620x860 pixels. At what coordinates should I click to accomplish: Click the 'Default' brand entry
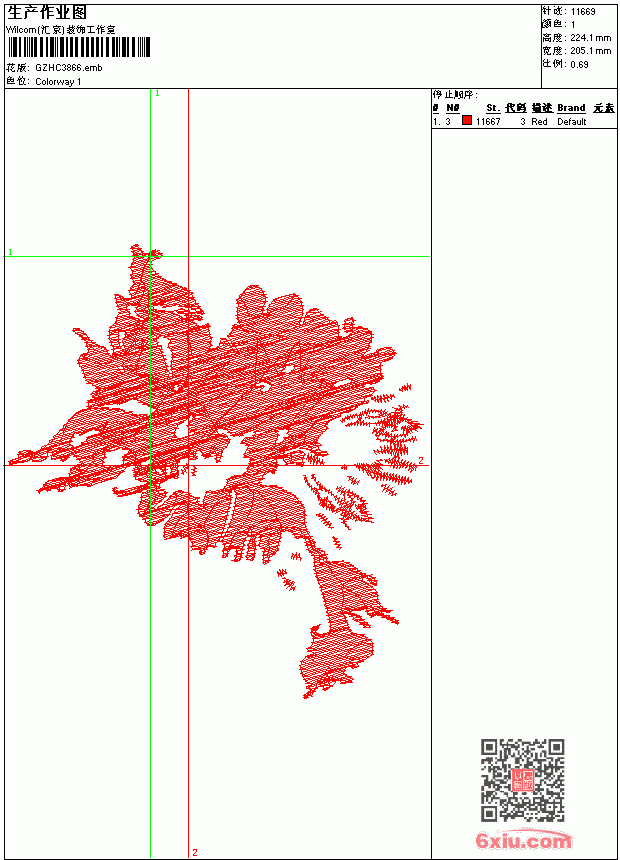(x=572, y=122)
